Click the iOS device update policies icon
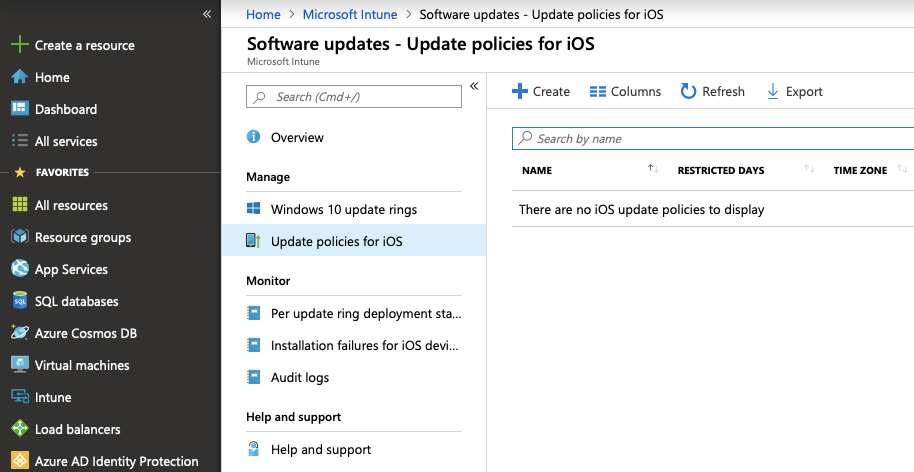This screenshot has height=472, width=914. [x=254, y=241]
